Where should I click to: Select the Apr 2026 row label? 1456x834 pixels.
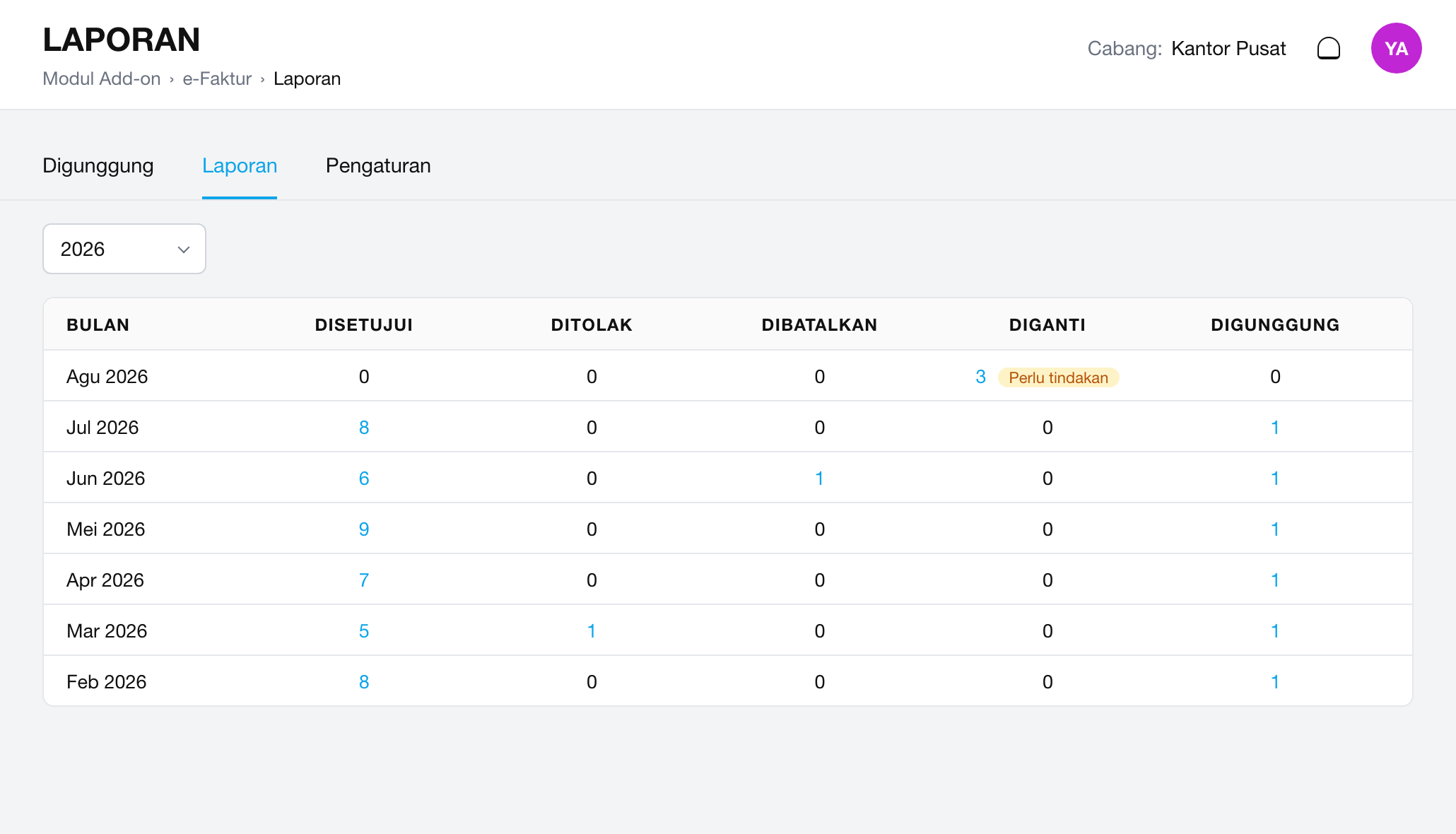click(105, 580)
